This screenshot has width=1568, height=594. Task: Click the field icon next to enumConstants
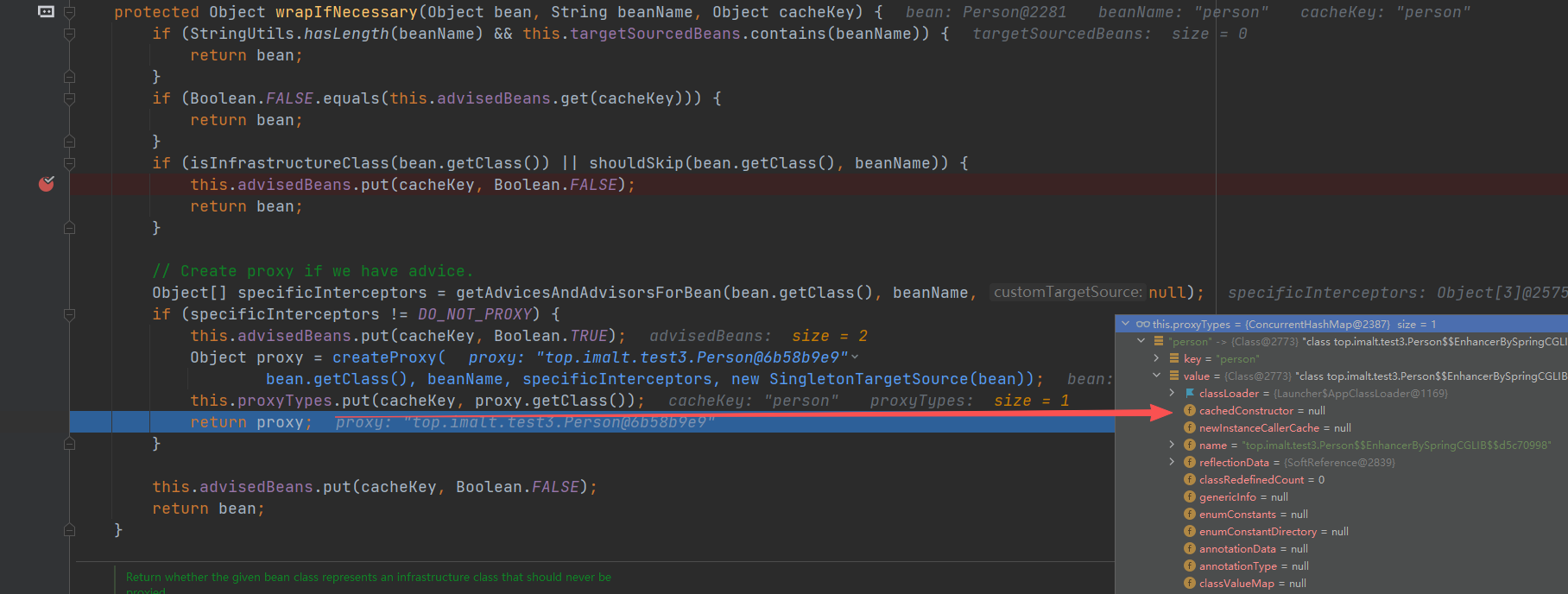(x=1190, y=515)
